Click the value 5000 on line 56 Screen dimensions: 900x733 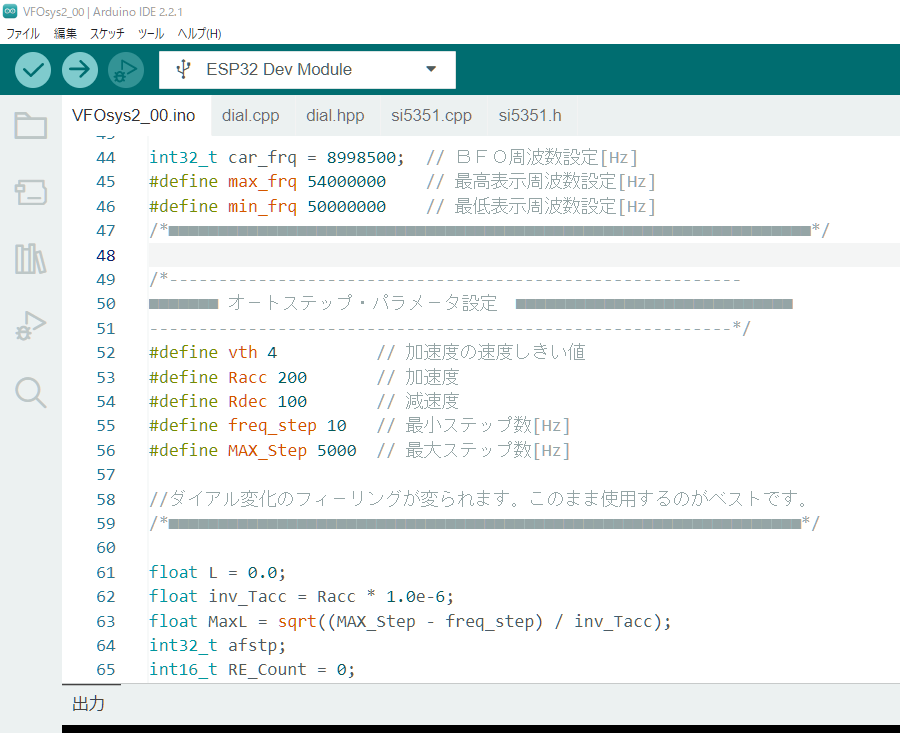point(337,451)
